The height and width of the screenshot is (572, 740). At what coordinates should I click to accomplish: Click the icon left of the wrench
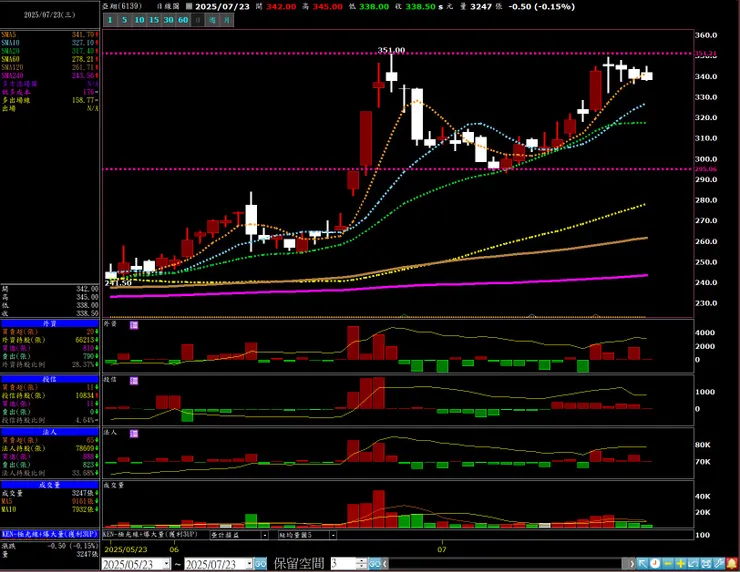tap(706, 564)
